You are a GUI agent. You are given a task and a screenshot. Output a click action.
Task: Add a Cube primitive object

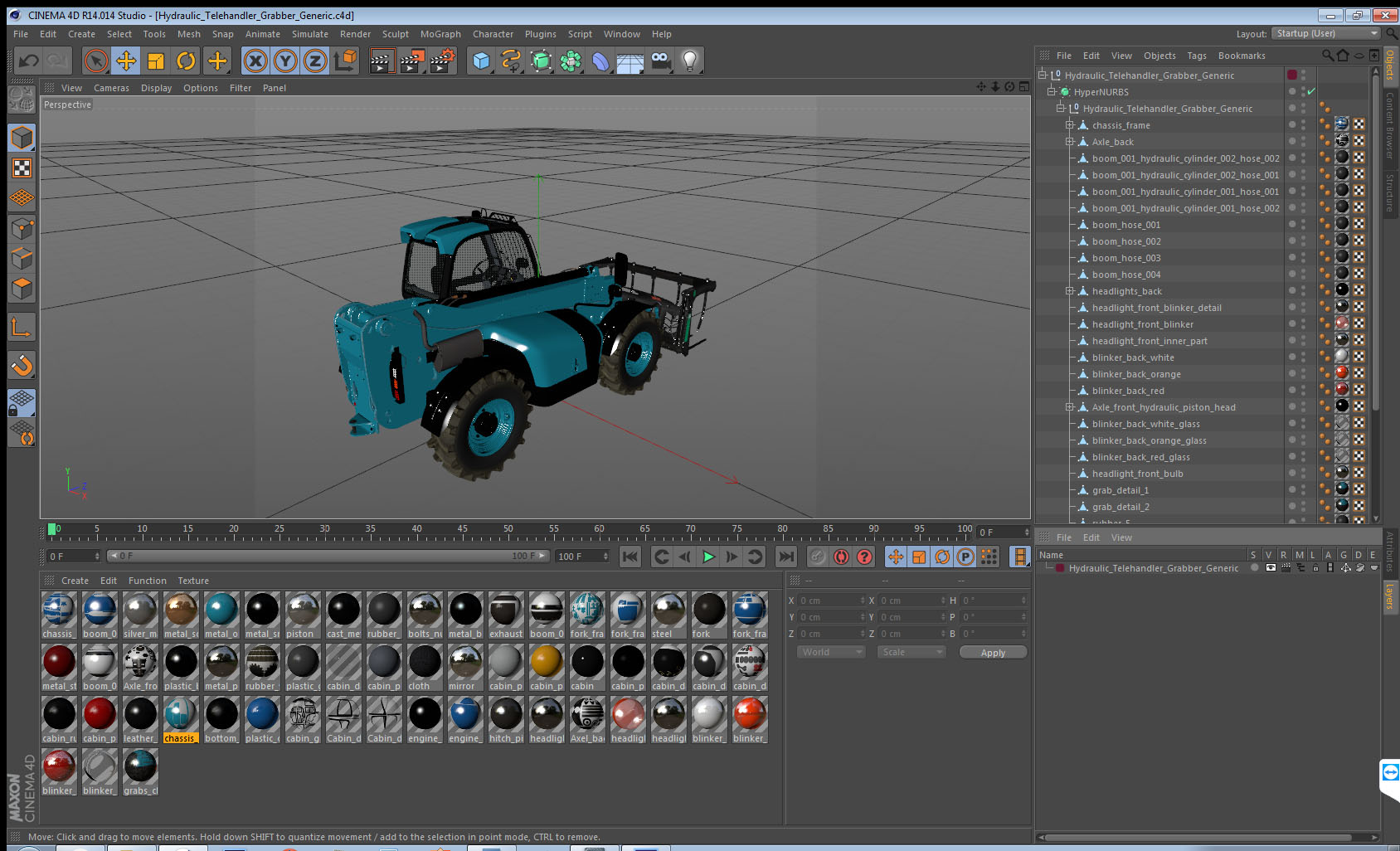point(481,61)
